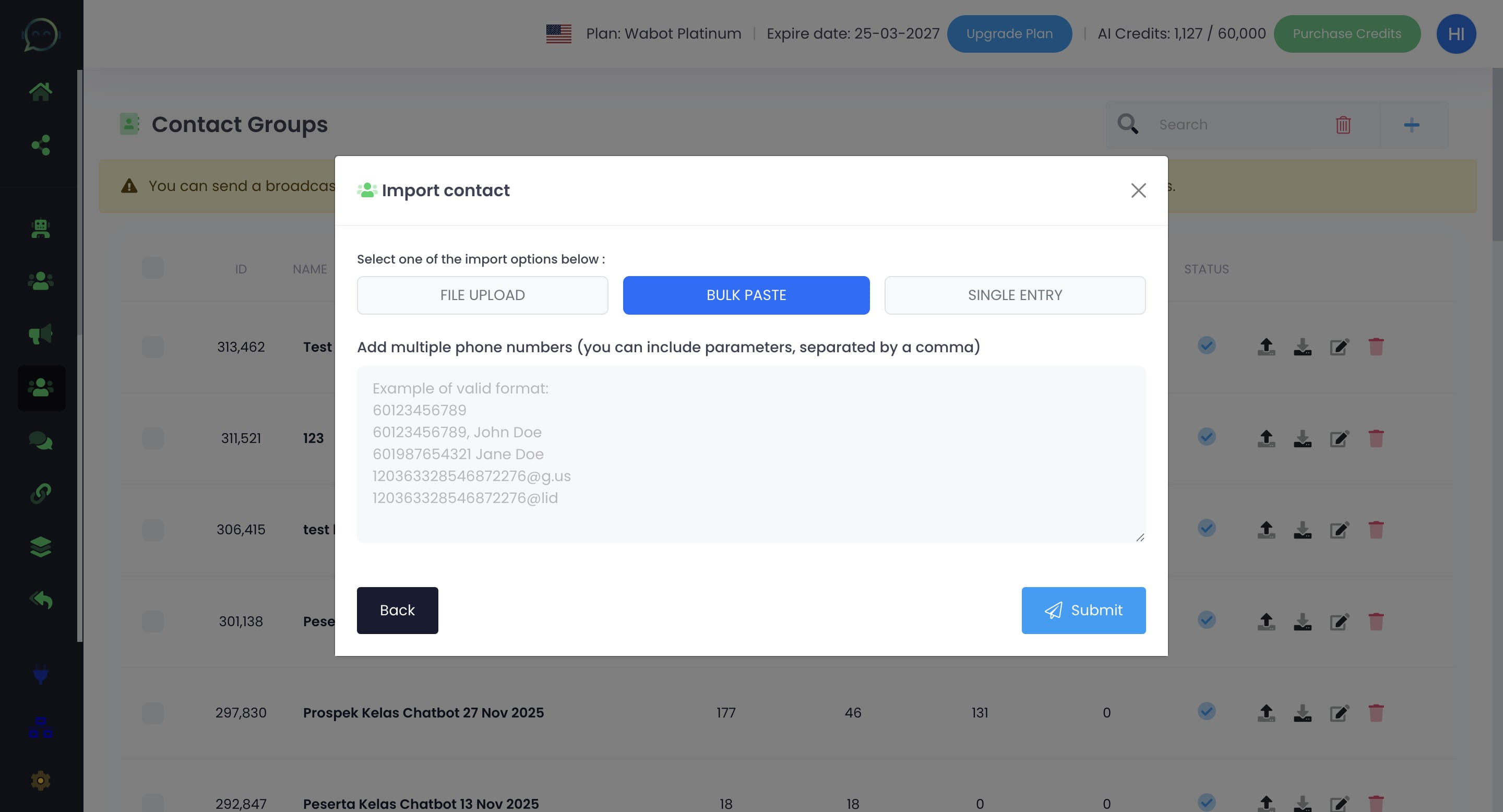Open the megaphone broadcast sidebar icon
Viewport: 1503px width, 812px height.
40,335
